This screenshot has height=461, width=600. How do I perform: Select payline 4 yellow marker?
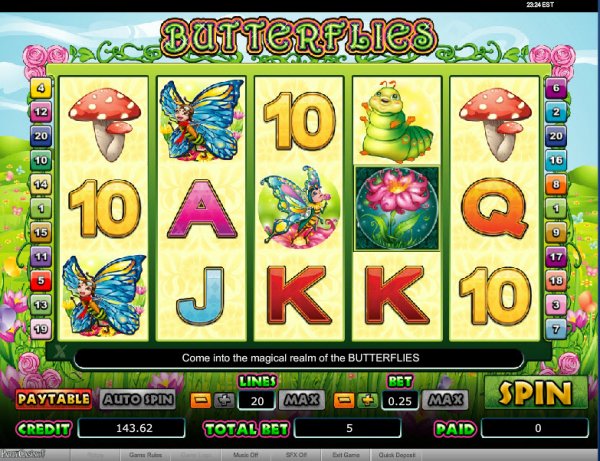41,88
